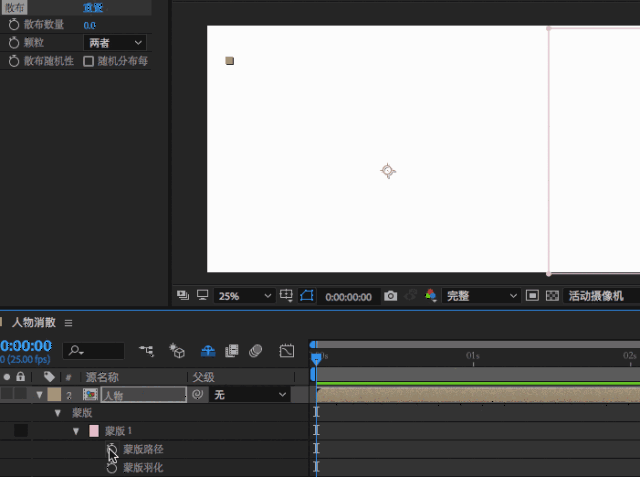This screenshot has height=477, width=640.
Task: Click the draft 3D cube icon
Action: click(x=177, y=351)
